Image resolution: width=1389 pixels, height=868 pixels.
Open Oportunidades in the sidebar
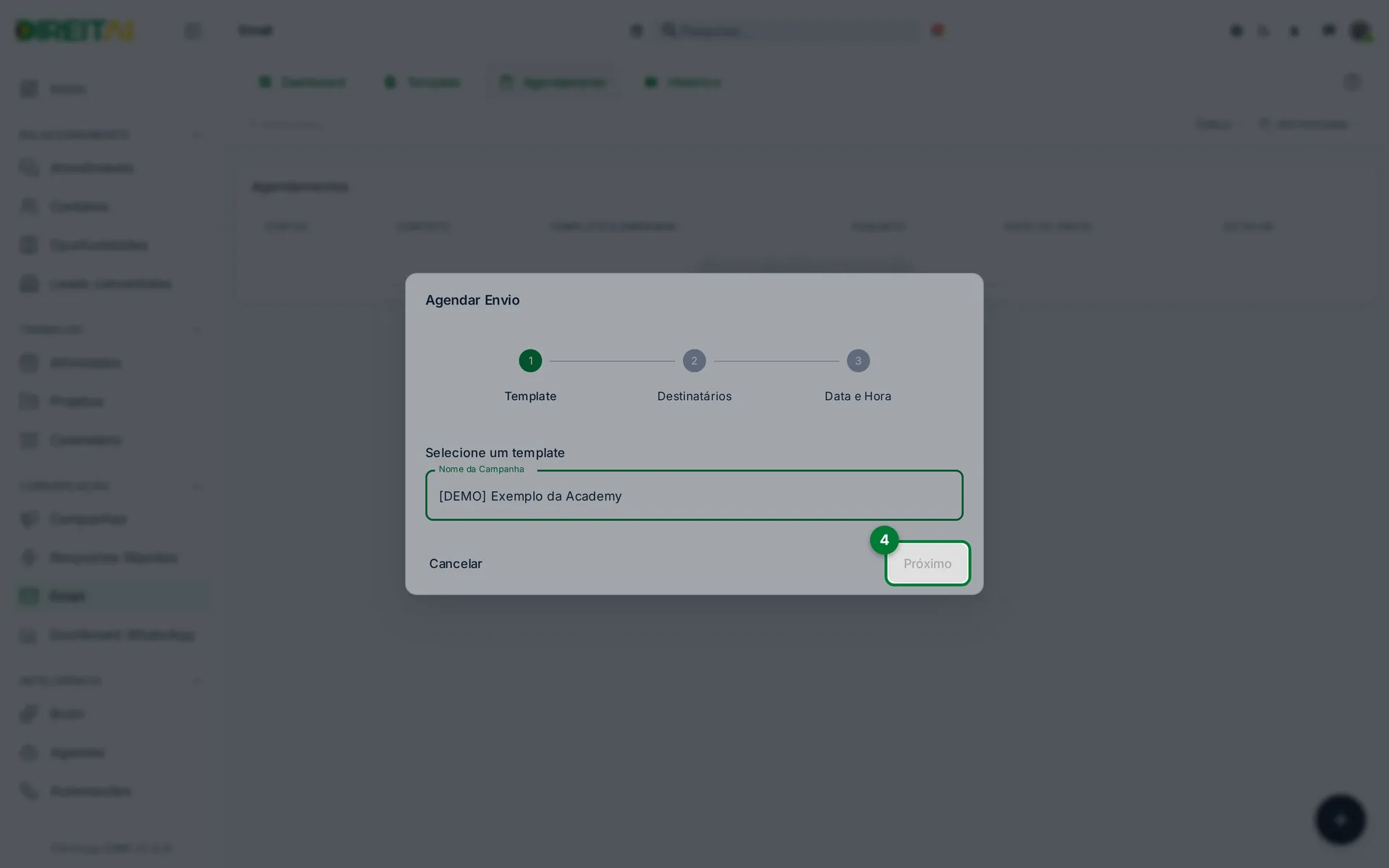[x=84, y=245]
